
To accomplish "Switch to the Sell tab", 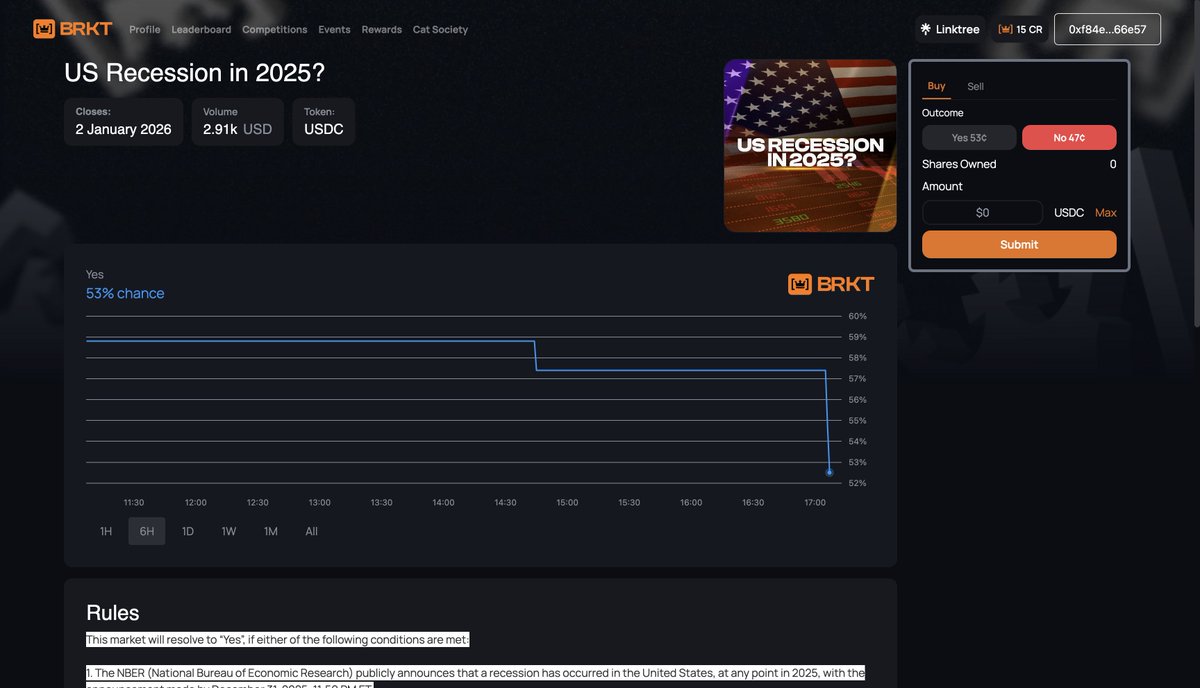I will point(975,86).
